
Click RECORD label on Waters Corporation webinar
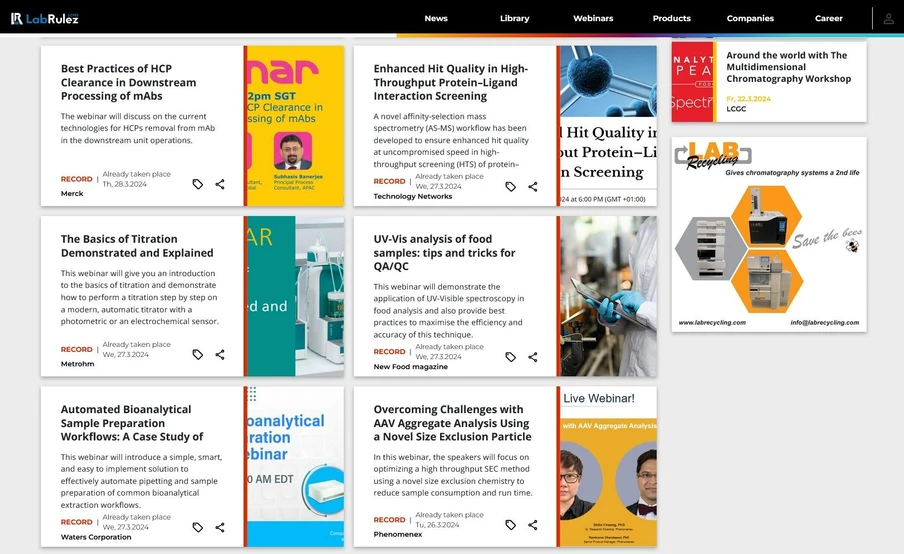(77, 522)
